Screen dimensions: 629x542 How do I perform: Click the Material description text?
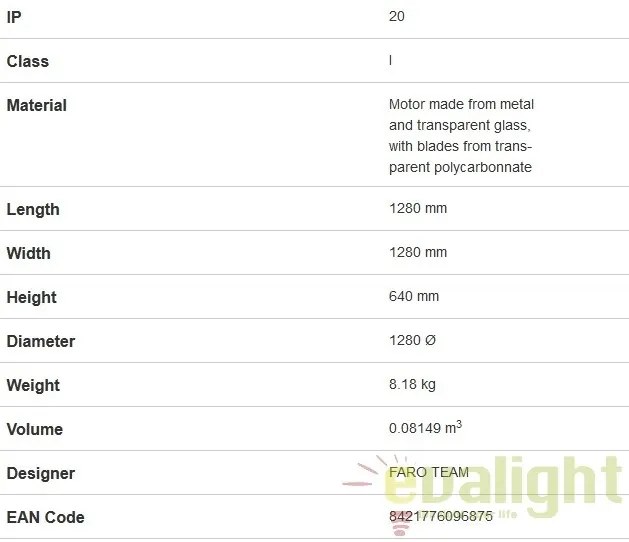(x=461, y=136)
